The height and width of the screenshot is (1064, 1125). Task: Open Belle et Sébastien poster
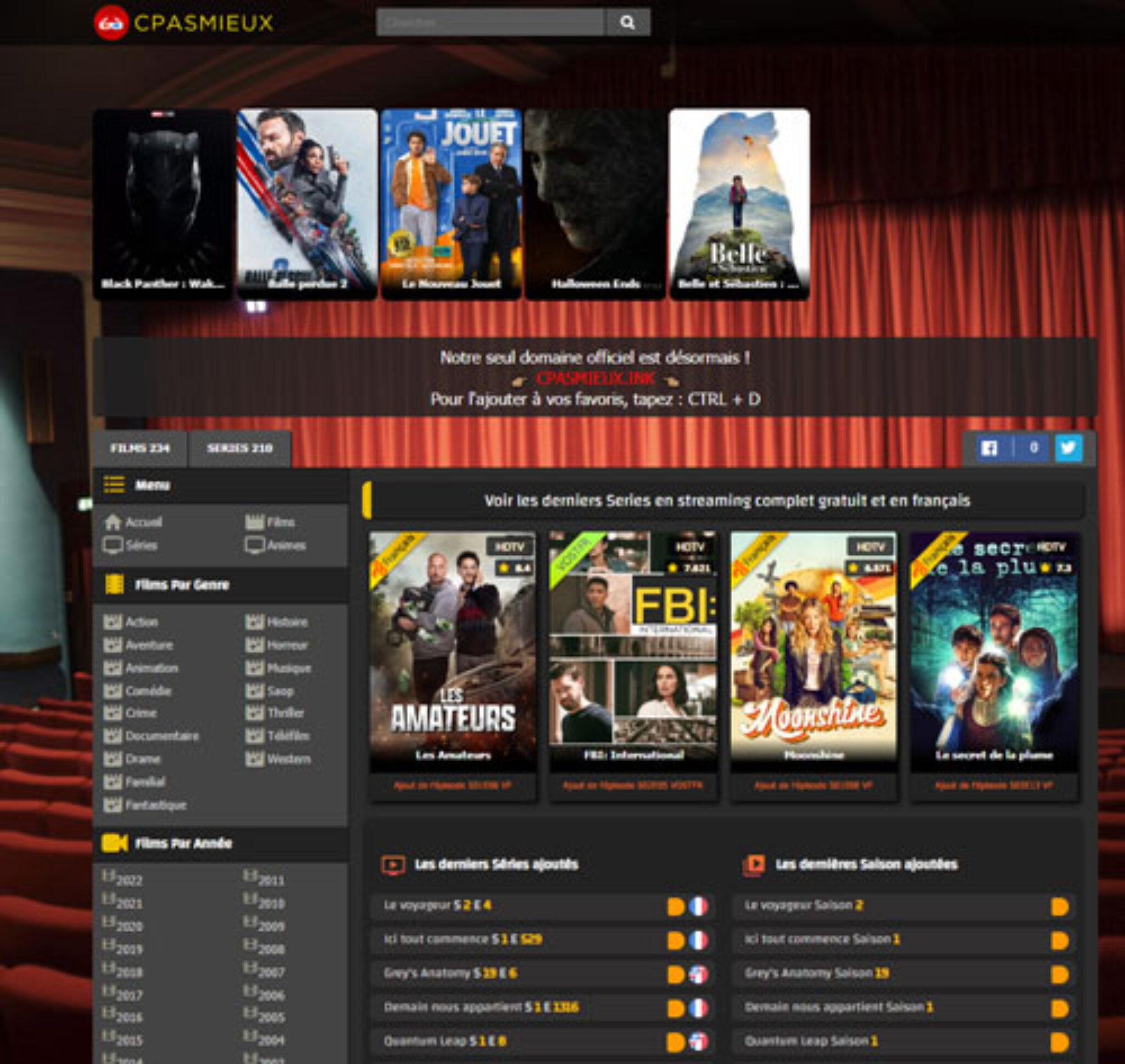(x=739, y=204)
